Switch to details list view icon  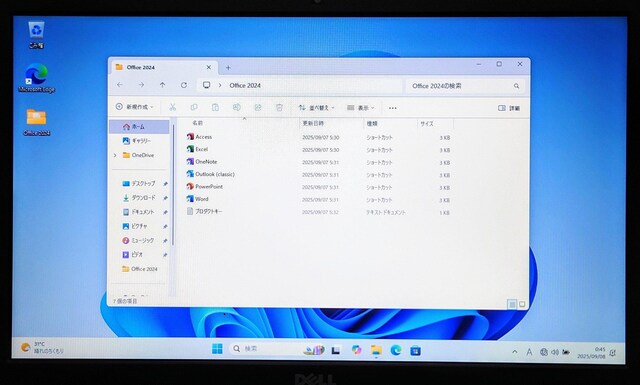tap(512, 304)
